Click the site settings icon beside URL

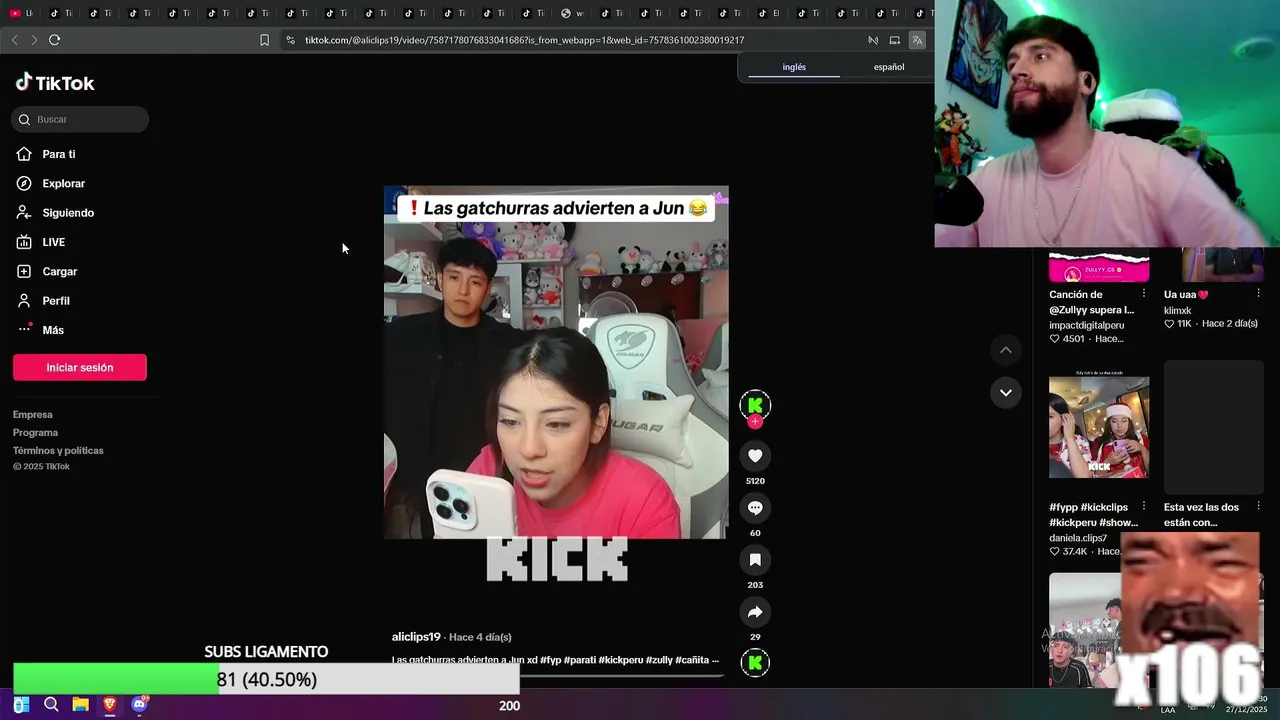pyautogui.click(x=290, y=40)
